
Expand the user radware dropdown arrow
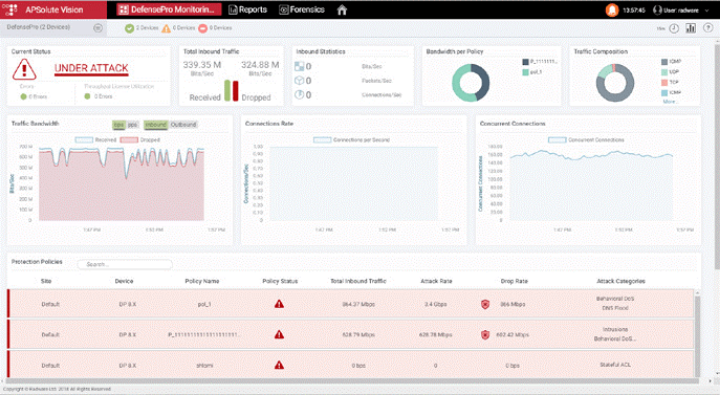point(707,10)
